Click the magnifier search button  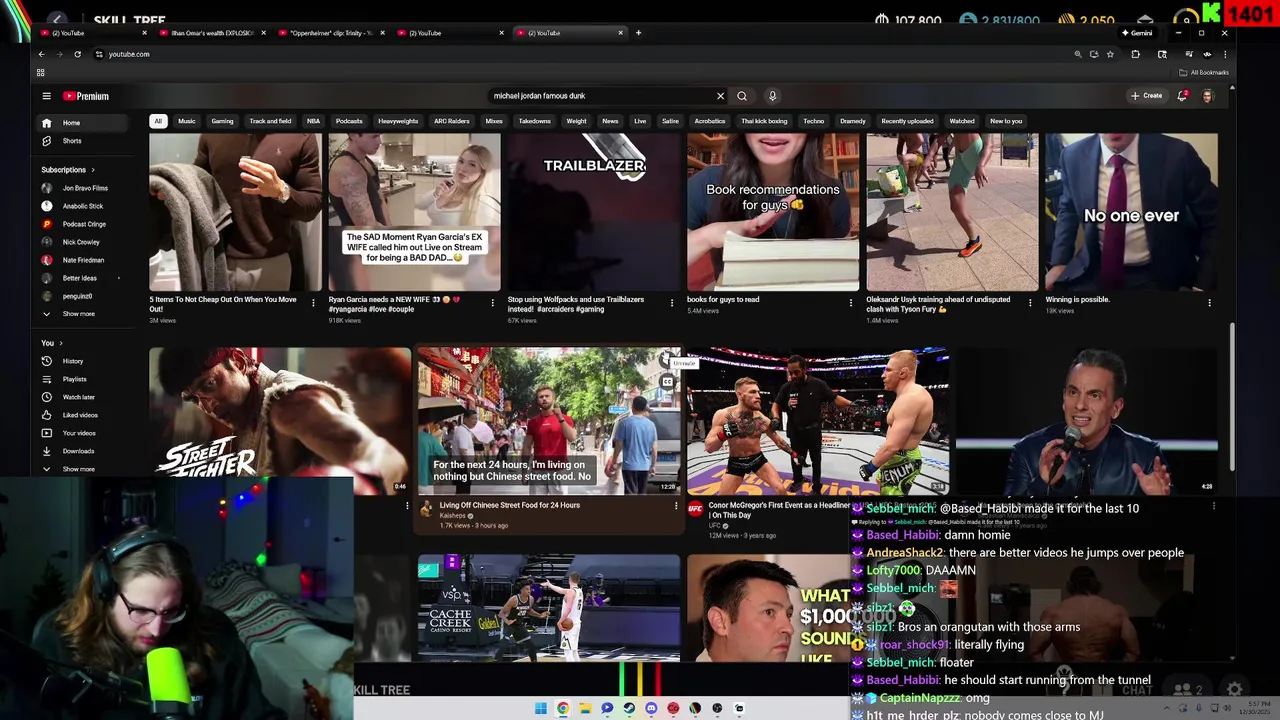point(742,96)
